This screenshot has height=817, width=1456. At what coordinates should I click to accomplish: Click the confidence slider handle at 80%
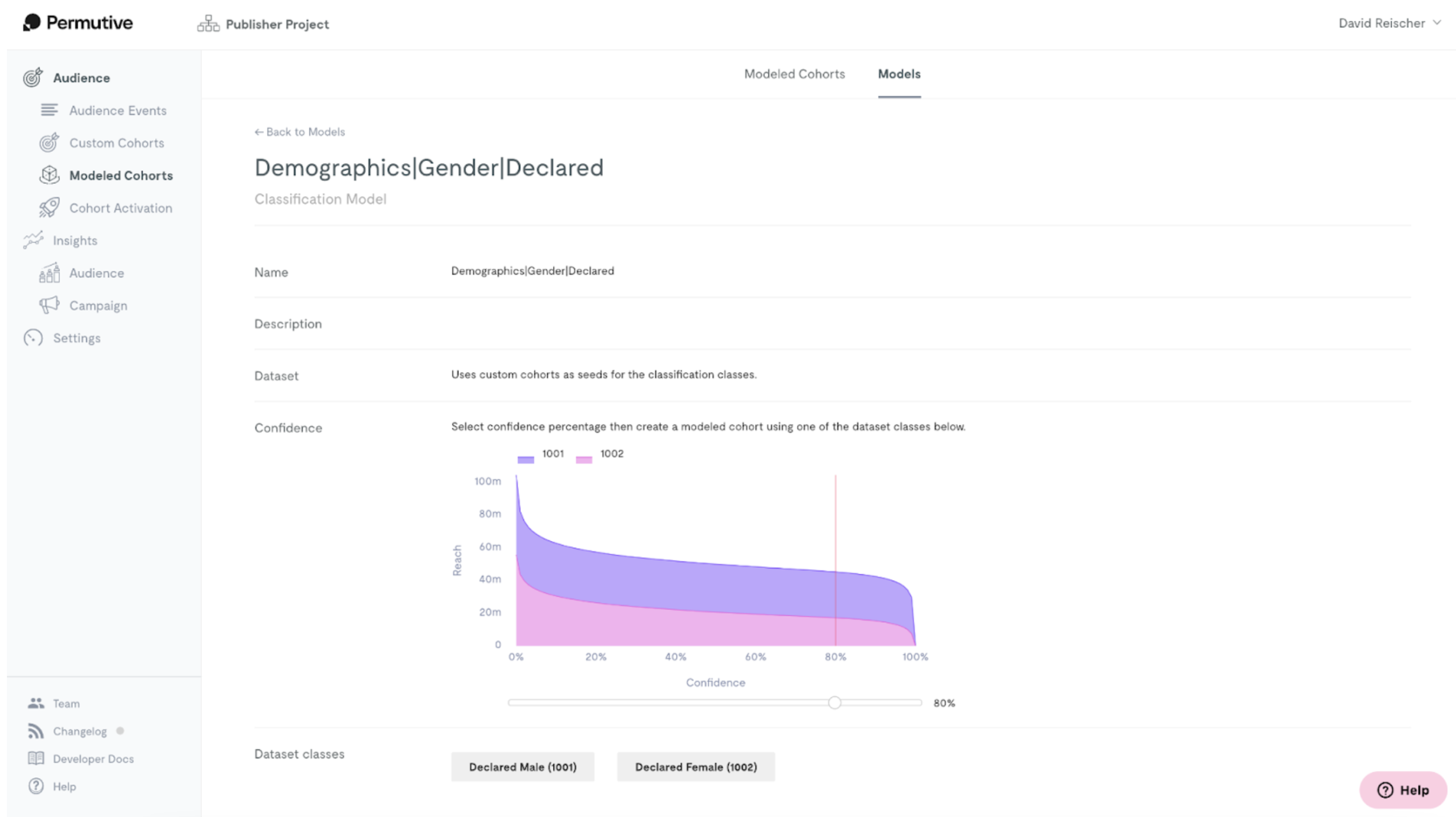834,703
